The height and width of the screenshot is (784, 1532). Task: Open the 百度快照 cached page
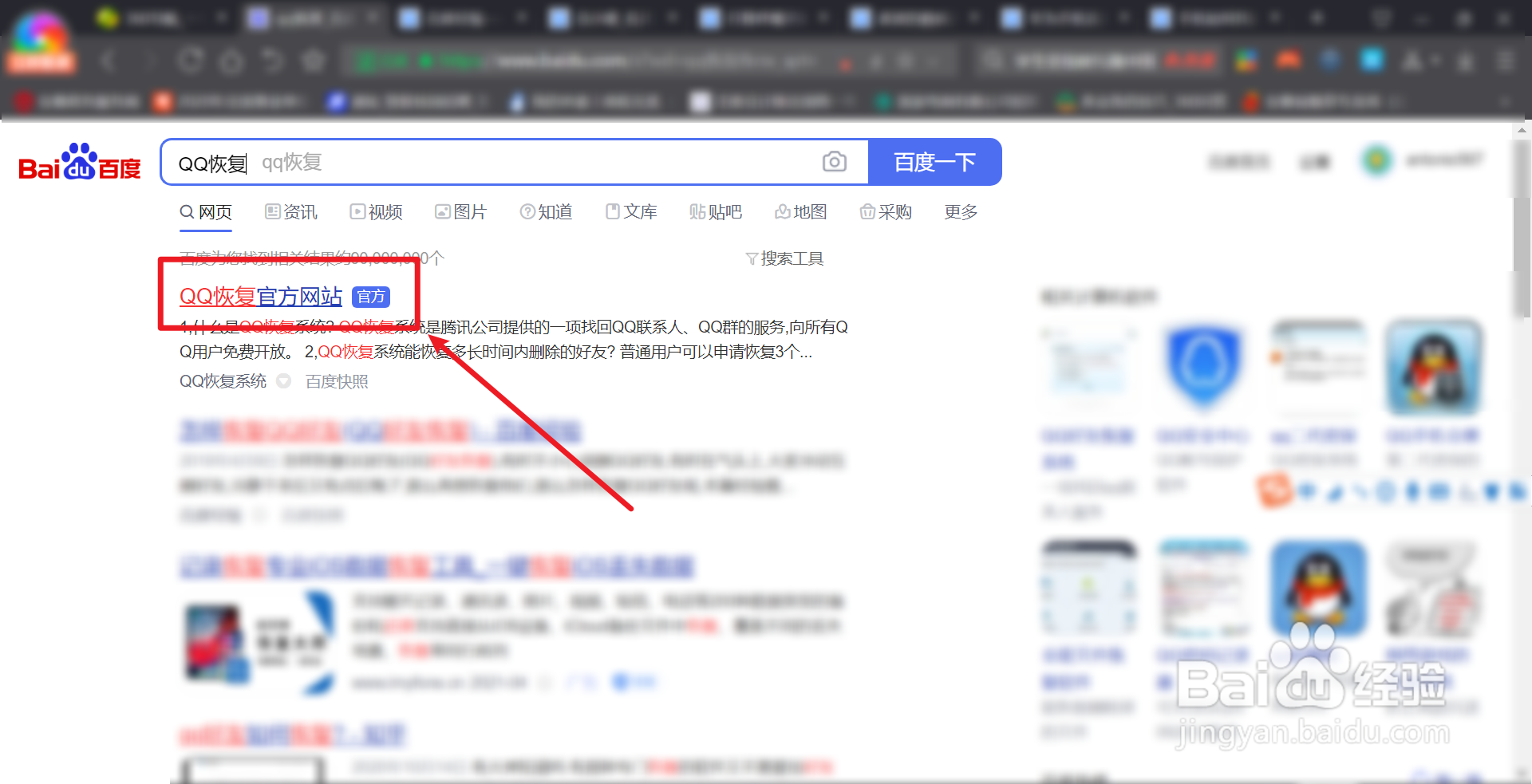pos(337,381)
